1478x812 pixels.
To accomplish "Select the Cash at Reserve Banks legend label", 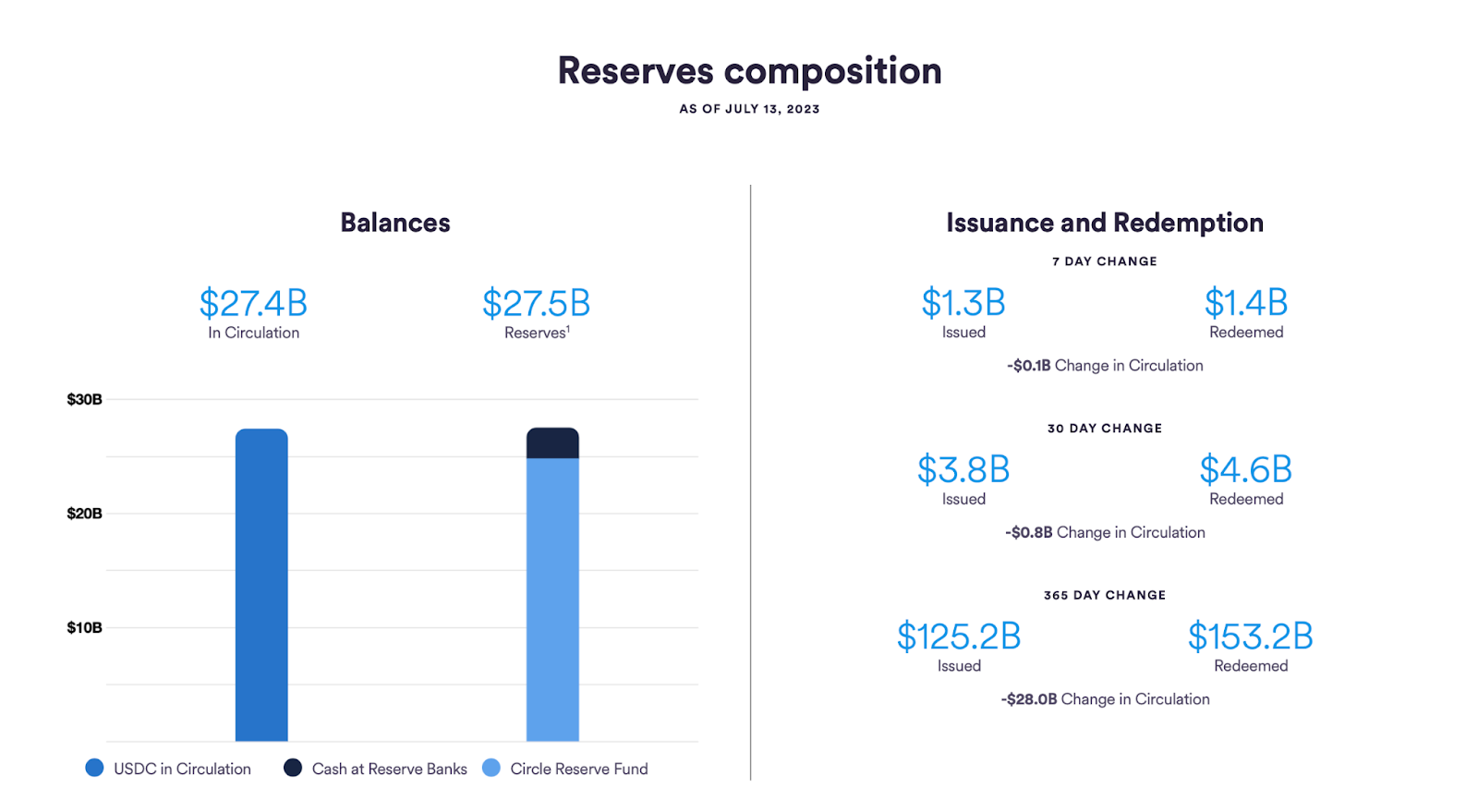I will 389,769.
